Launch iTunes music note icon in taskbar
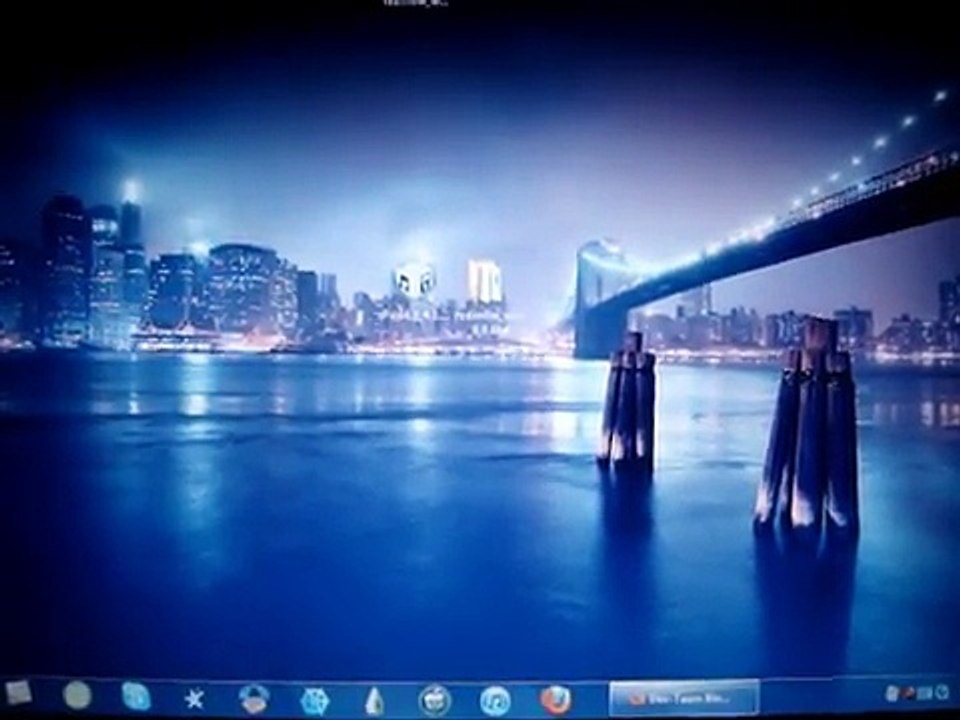The height and width of the screenshot is (720, 960). click(495, 700)
